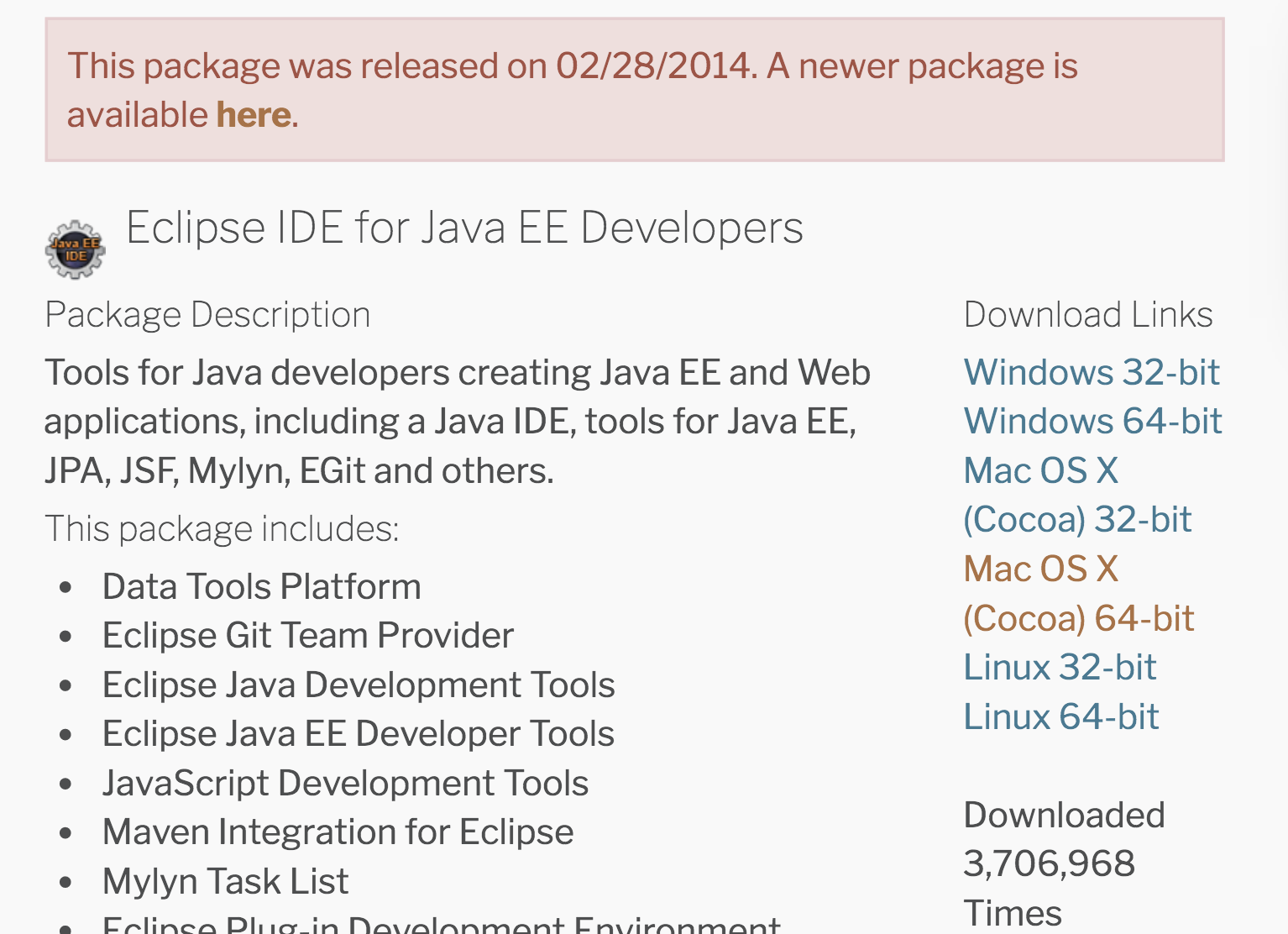
Task: Click the Eclipse Java EE Developer Tools item
Action: (359, 734)
